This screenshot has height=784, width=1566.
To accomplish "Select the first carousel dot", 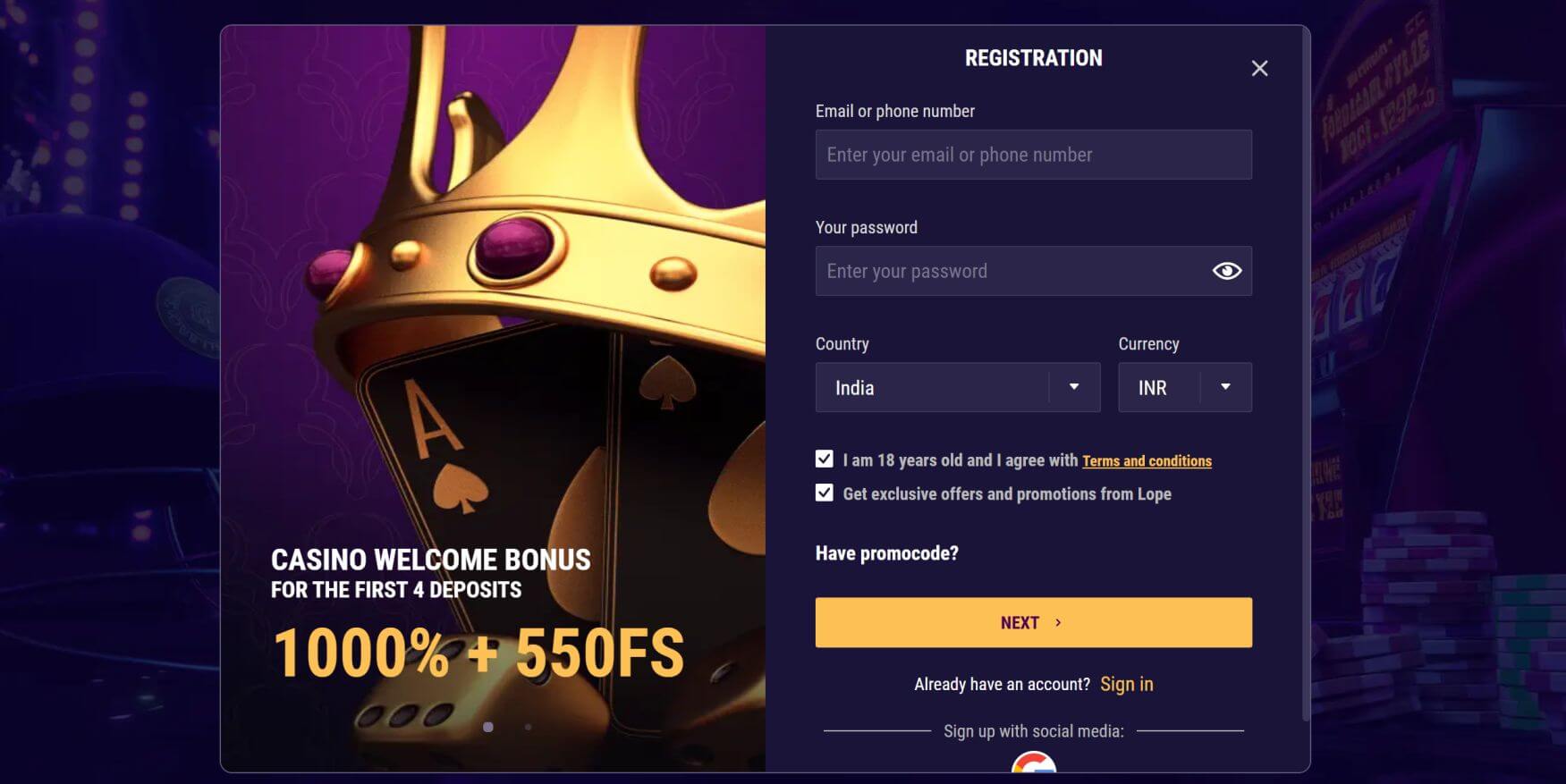I will (x=487, y=727).
